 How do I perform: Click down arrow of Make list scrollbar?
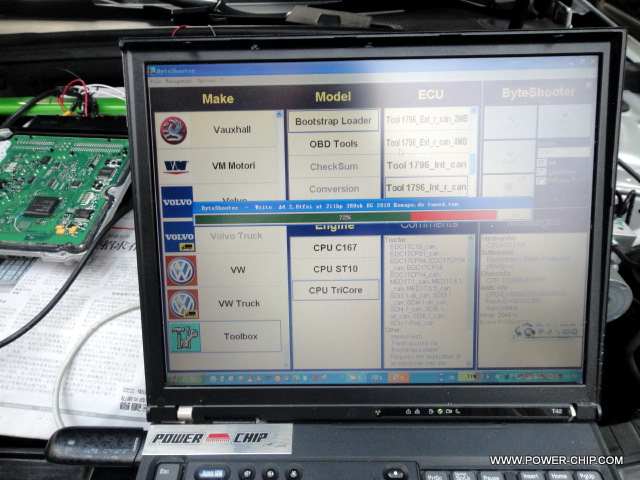click(286, 365)
